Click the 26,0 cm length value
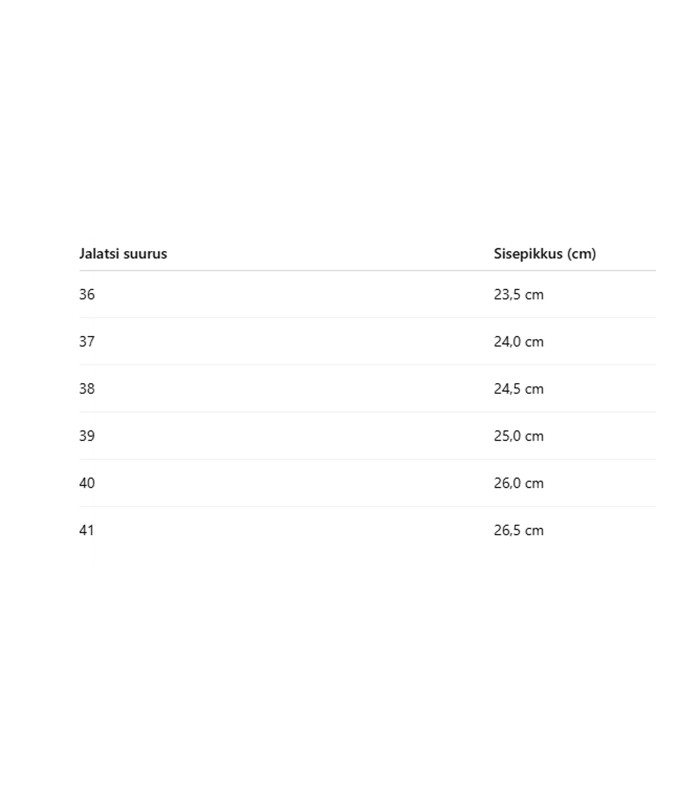Viewport: 700px width, 800px height. coord(518,483)
